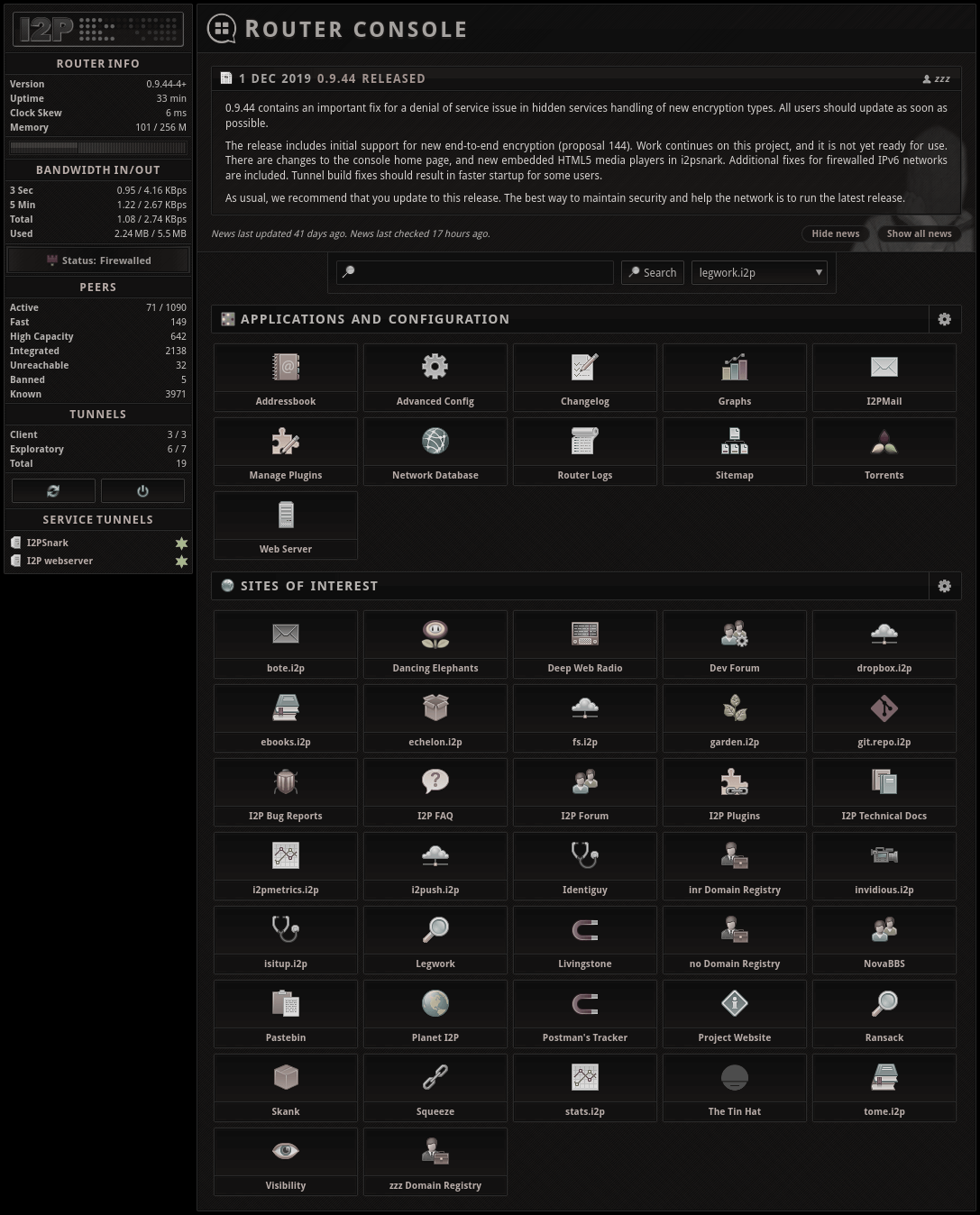980x1215 pixels.
Task: Open Tunnels section header
Action: pyautogui.click(x=98, y=415)
